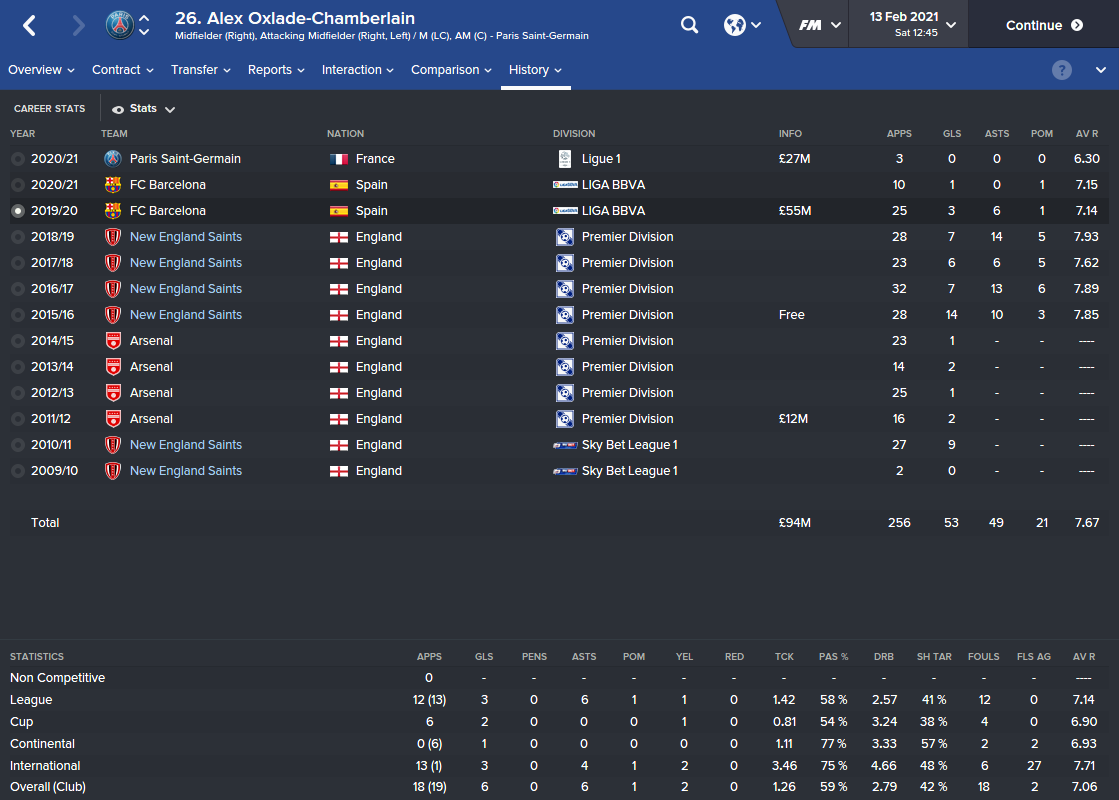Click the forward navigation arrow
Viewport: 1119px width, 800px height.
click(79, 25)
